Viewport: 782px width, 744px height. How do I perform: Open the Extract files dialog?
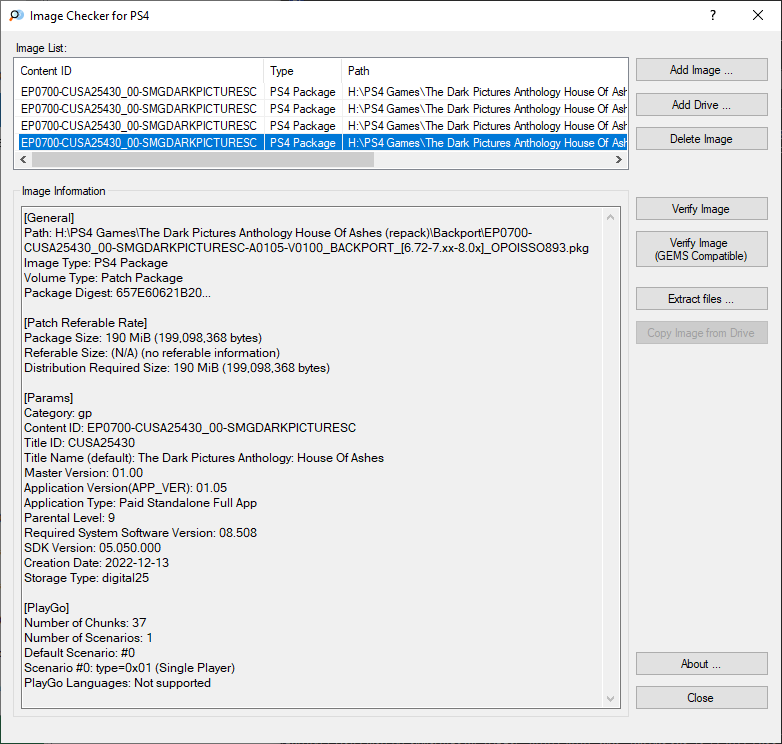[701, 299]
